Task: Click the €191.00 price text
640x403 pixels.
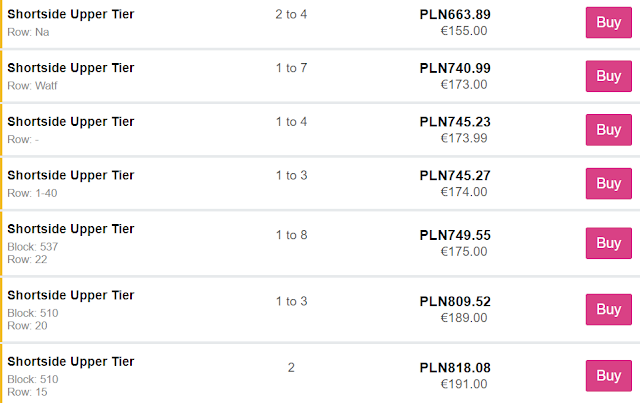Action: (464, 384)
